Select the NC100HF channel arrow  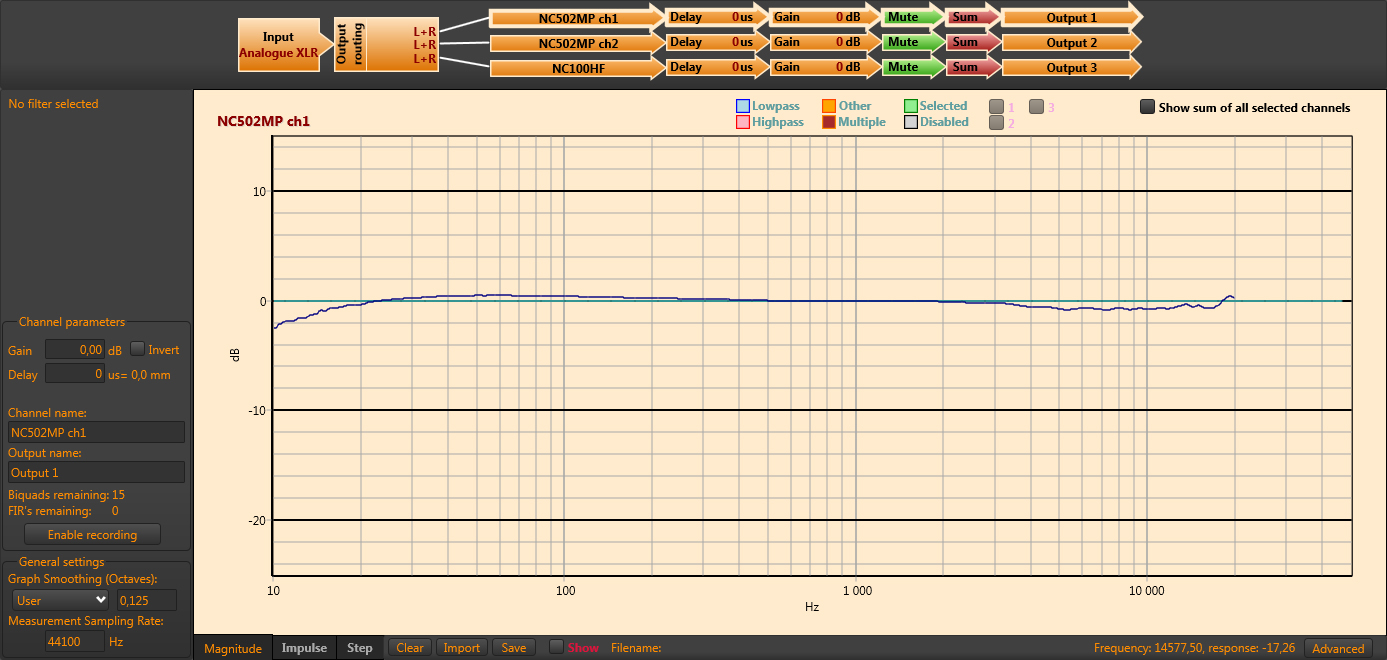click(577, 68)
